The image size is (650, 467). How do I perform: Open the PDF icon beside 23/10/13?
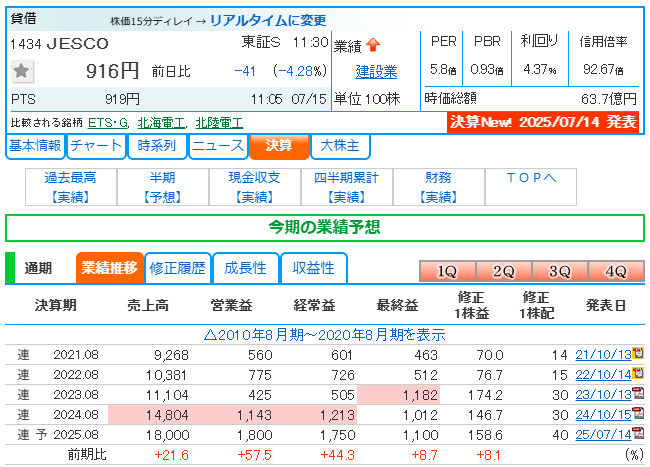(x=638, y=393)
